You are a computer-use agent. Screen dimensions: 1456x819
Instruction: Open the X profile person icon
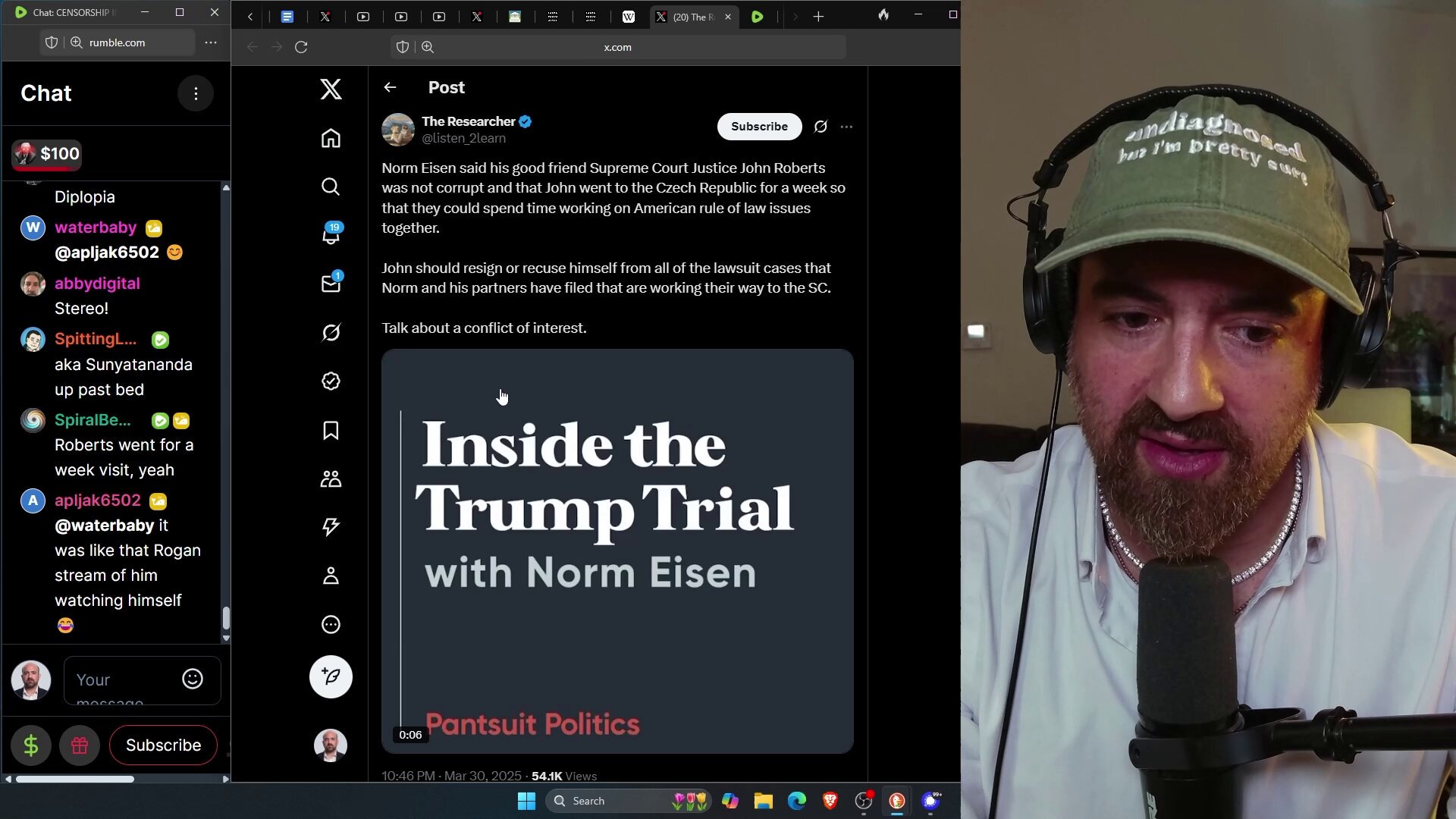331,576
